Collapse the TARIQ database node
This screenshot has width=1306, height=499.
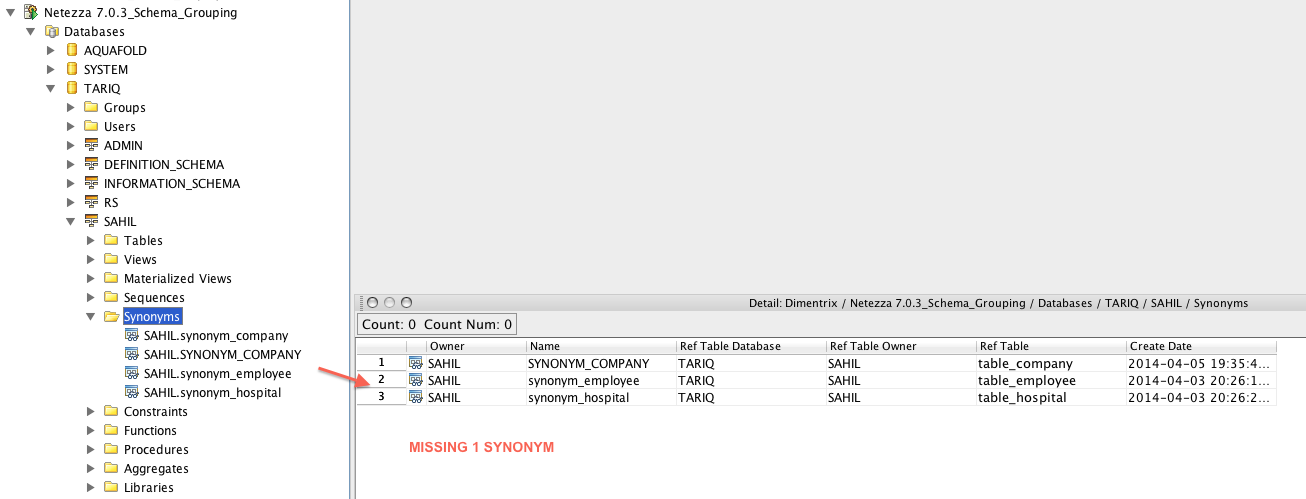click(51, 88)
